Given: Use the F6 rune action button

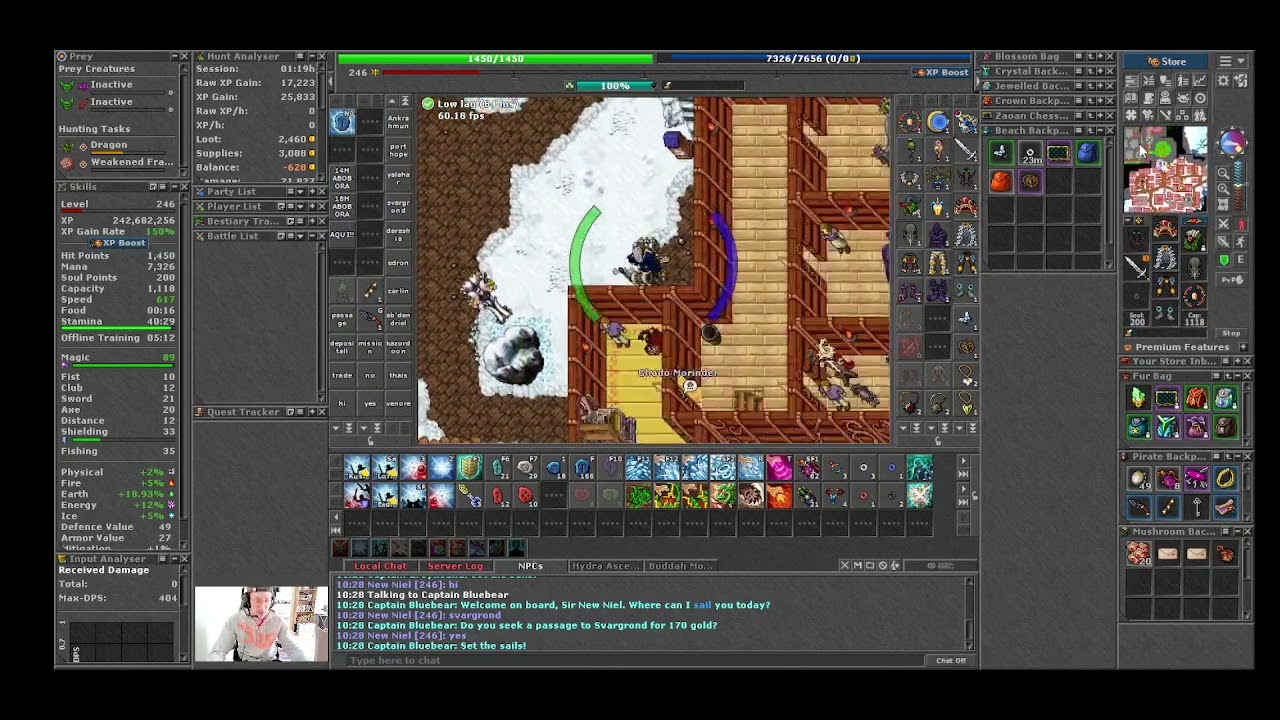Looking at the screenshot, I should [498, 468].
